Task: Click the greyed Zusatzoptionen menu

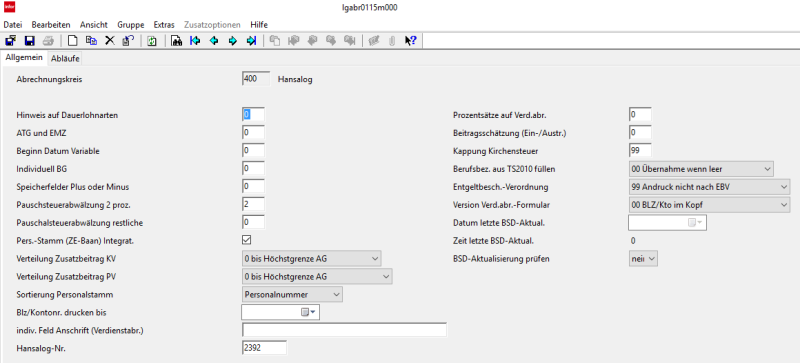Action: [212, 25]
